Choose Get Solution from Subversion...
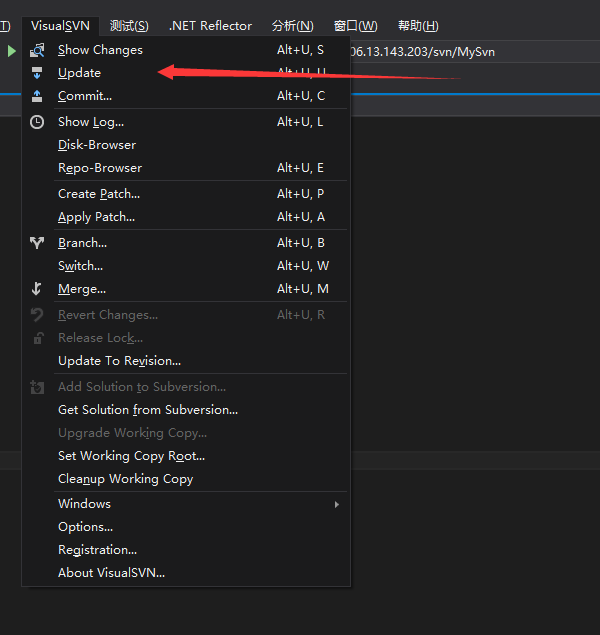 pos(186,410)
